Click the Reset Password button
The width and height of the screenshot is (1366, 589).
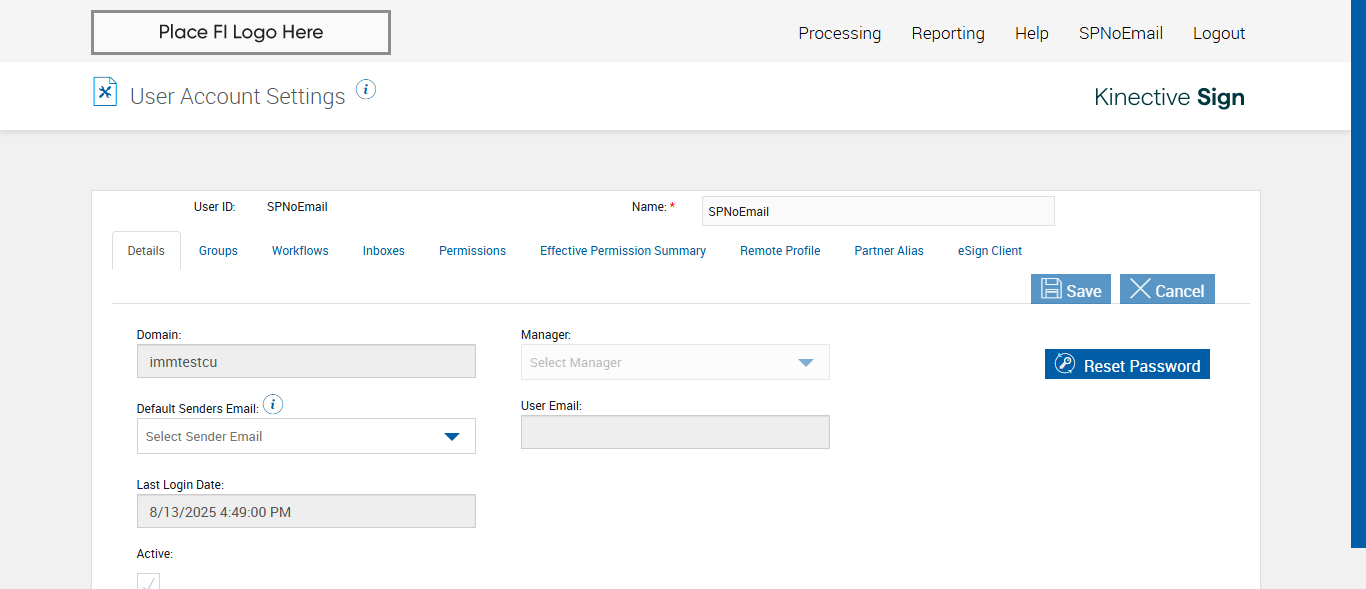(x=1127, y=365)
